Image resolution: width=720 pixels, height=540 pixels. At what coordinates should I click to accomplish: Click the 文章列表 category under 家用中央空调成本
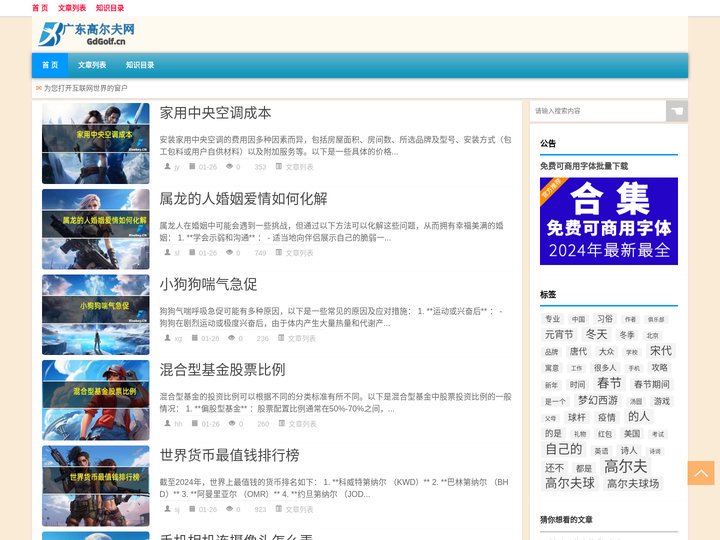coord(299,167)
